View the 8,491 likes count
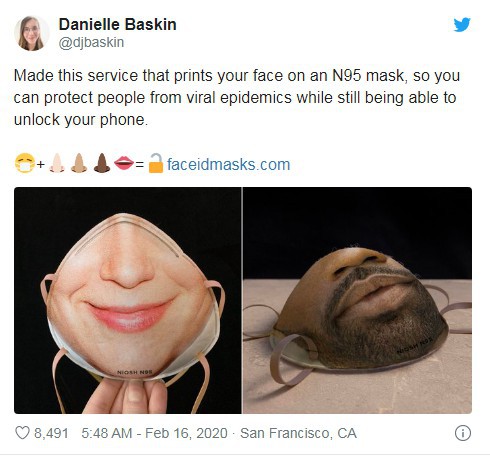 click(x=51, y=433)
